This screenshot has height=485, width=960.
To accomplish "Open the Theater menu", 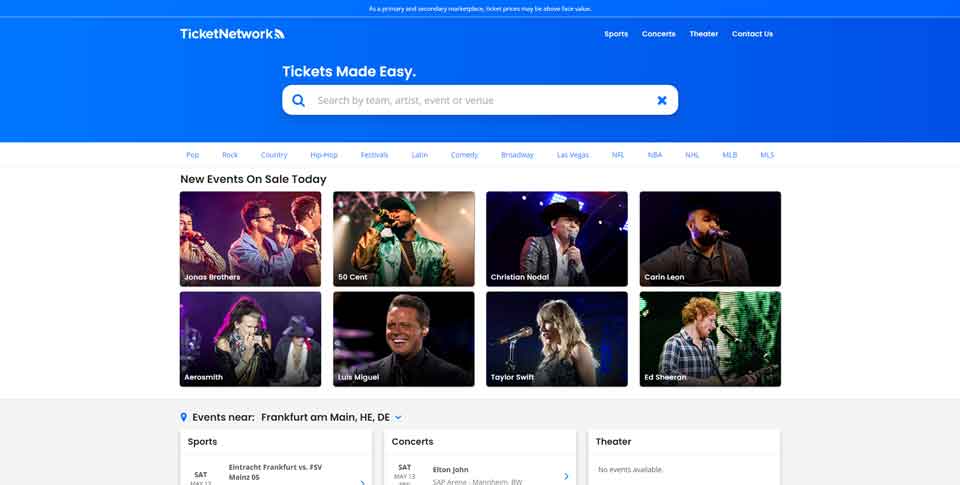I will pos(703,34).
